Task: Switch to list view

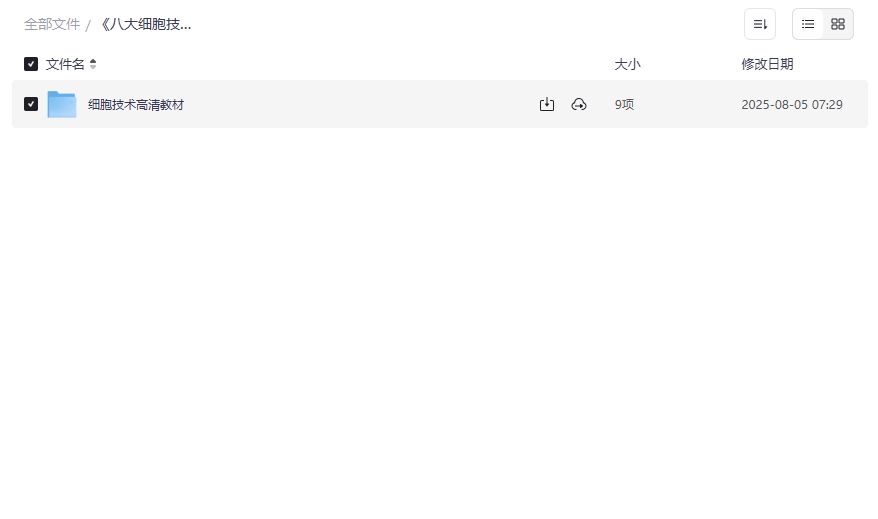Action: coord(808,24)
